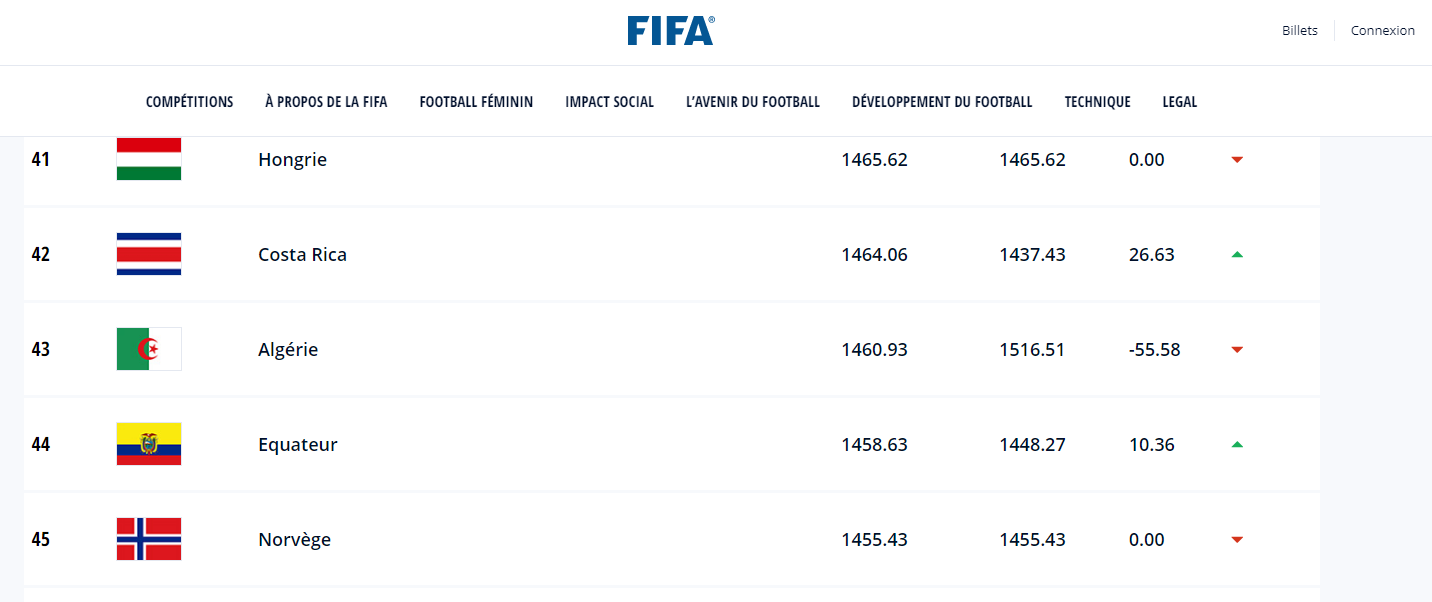Open the Compétitions menu
The width and height of the screenshot is (1432, 602).
point(189,102)
